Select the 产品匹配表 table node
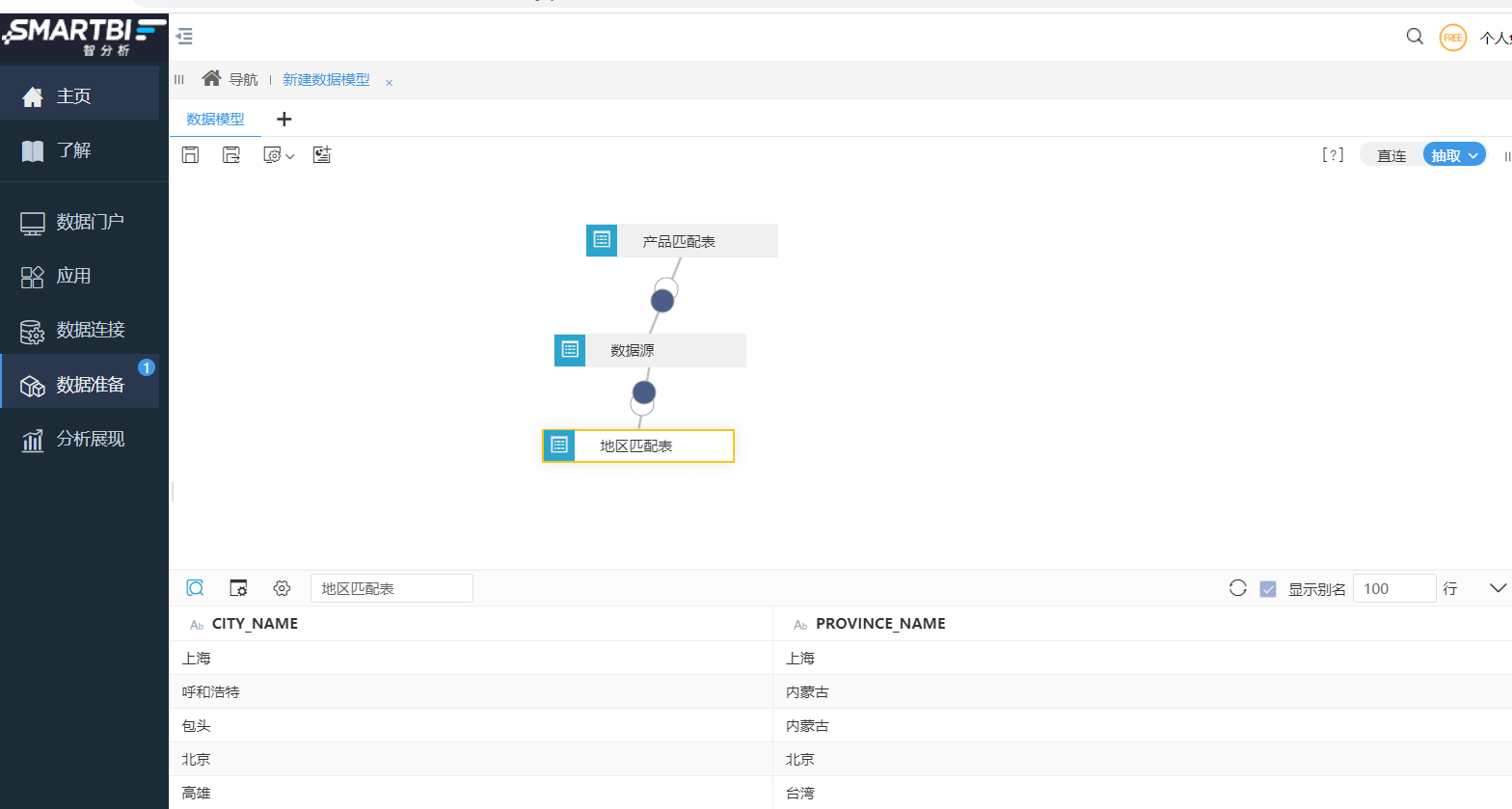Image resolution: width=1512 pixels, height=809 pixels. pos(681,241)
